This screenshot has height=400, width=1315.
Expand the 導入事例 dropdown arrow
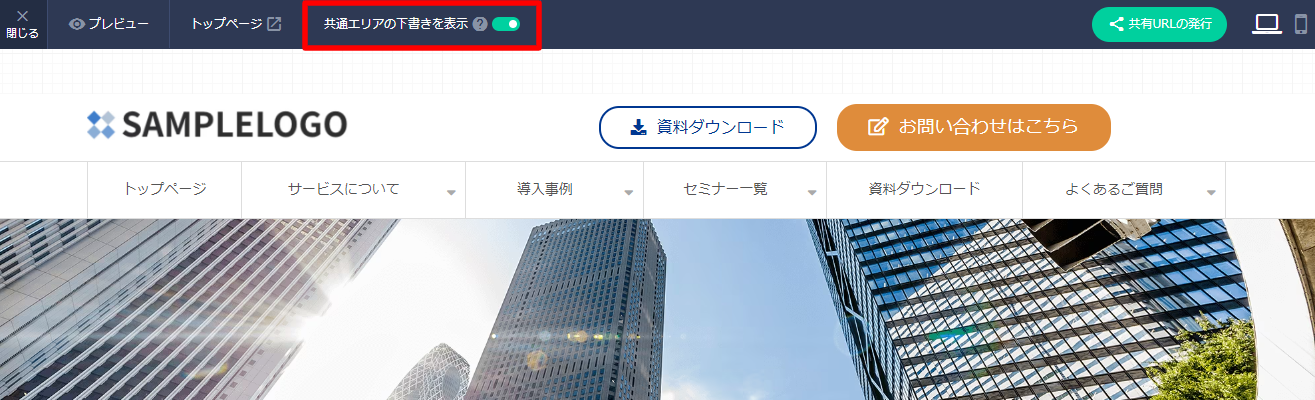[629, 192]
